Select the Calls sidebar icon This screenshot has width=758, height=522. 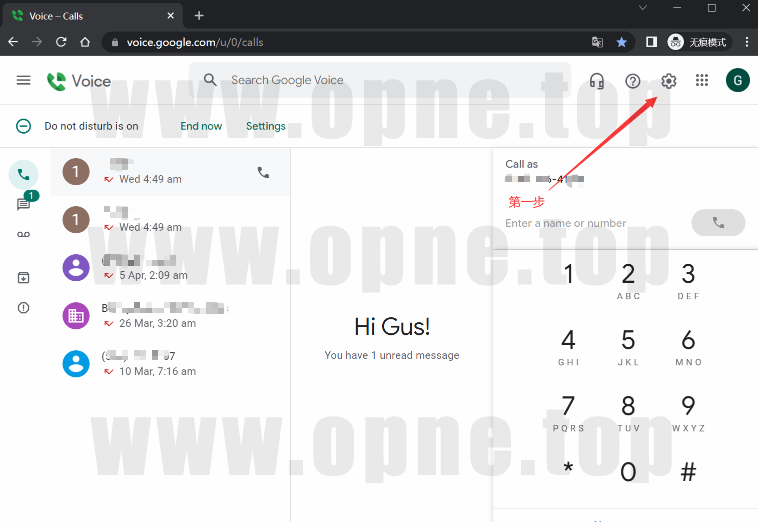click(23, 174)
